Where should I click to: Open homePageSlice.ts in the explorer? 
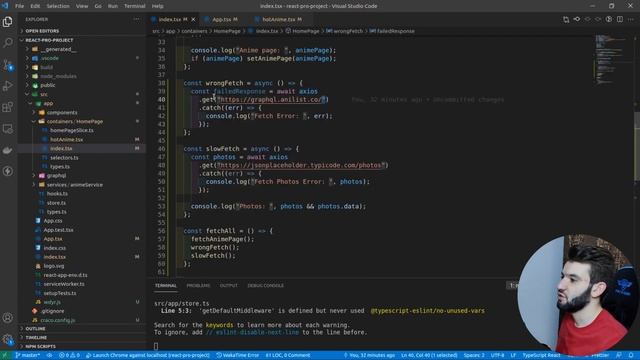[82, 130]
